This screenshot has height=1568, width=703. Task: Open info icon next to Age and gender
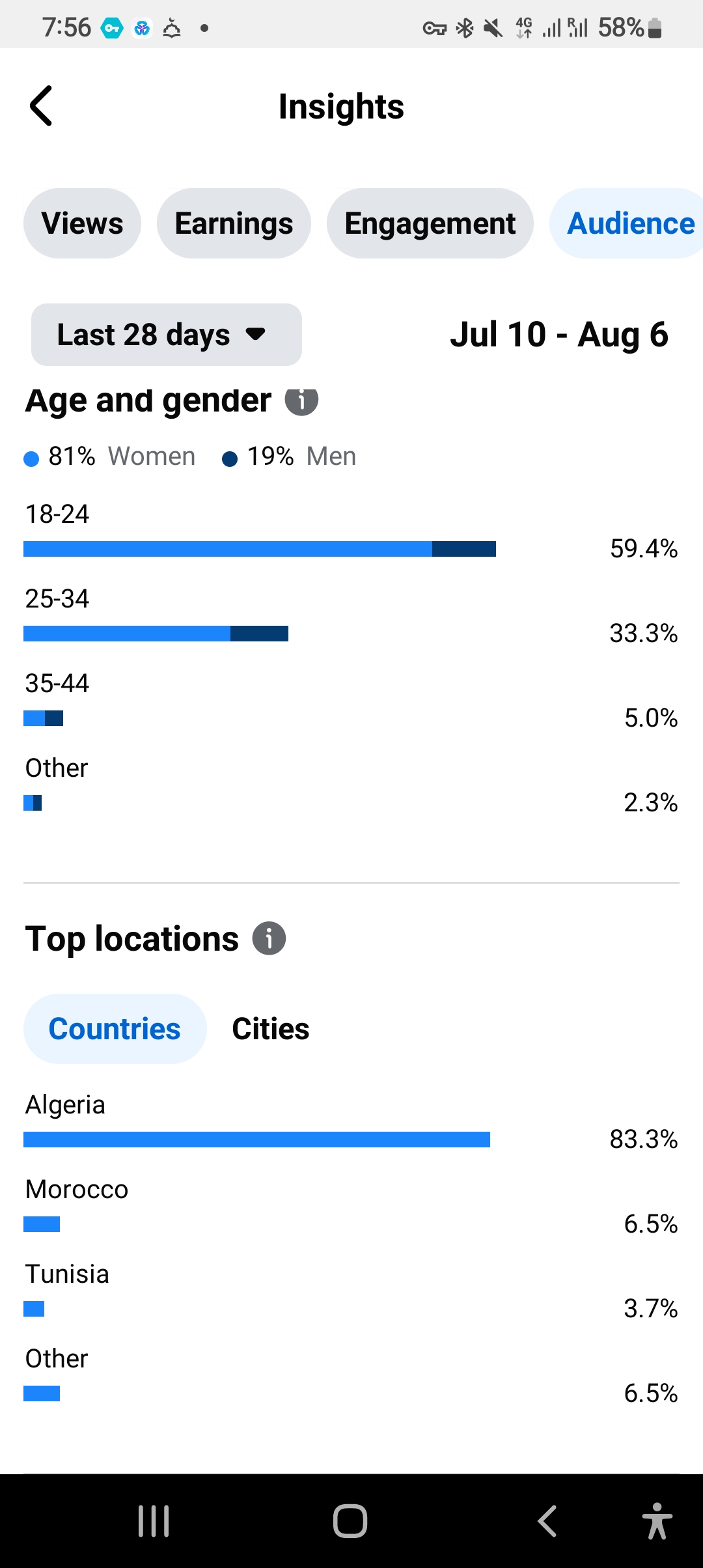coord(301,400)
